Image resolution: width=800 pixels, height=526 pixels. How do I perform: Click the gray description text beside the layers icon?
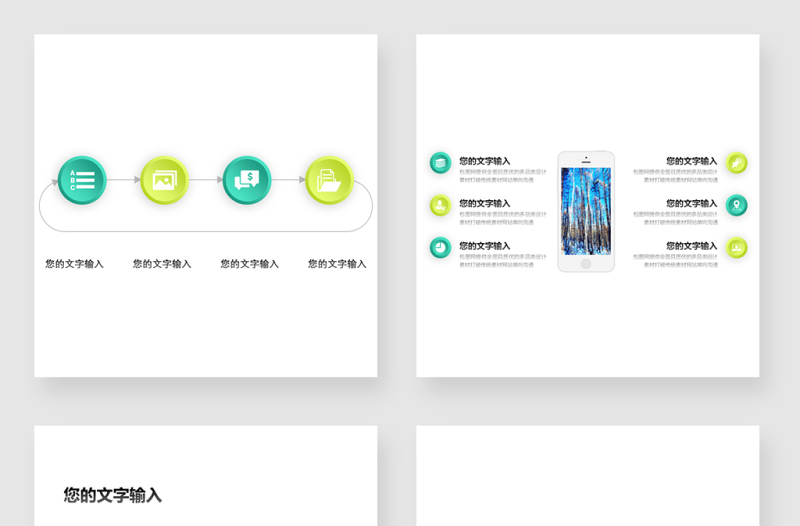503,176
